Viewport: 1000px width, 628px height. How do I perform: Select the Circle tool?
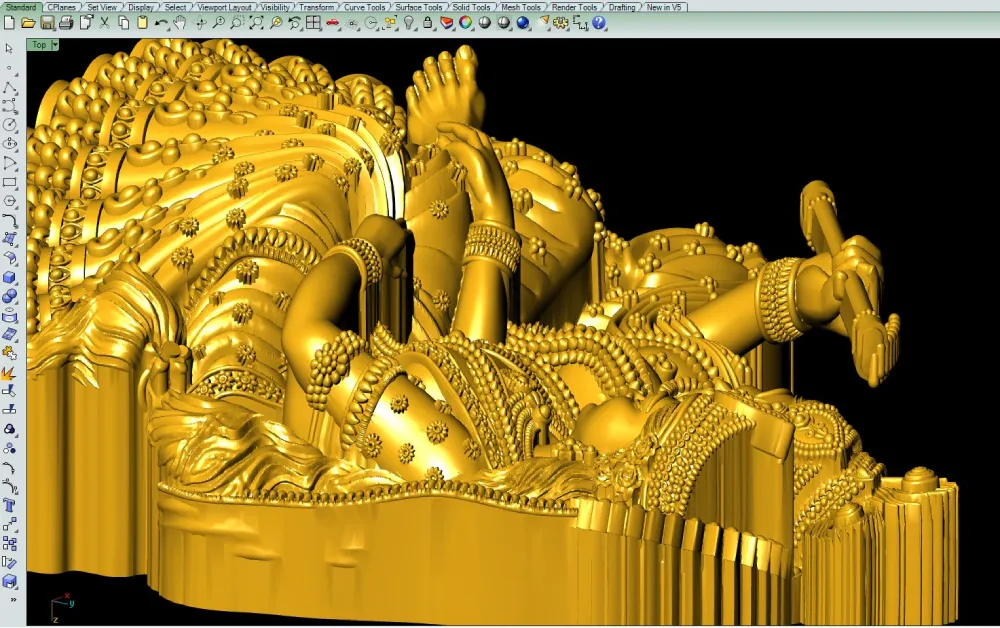9,125
